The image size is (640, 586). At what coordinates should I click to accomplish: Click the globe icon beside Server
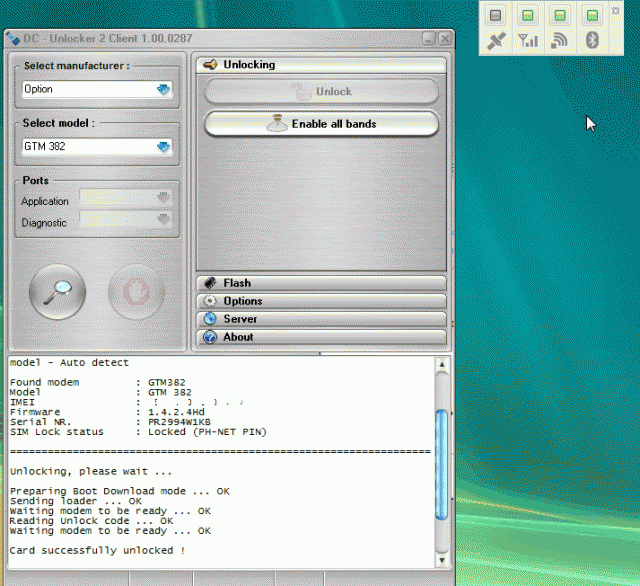(210, 319)
